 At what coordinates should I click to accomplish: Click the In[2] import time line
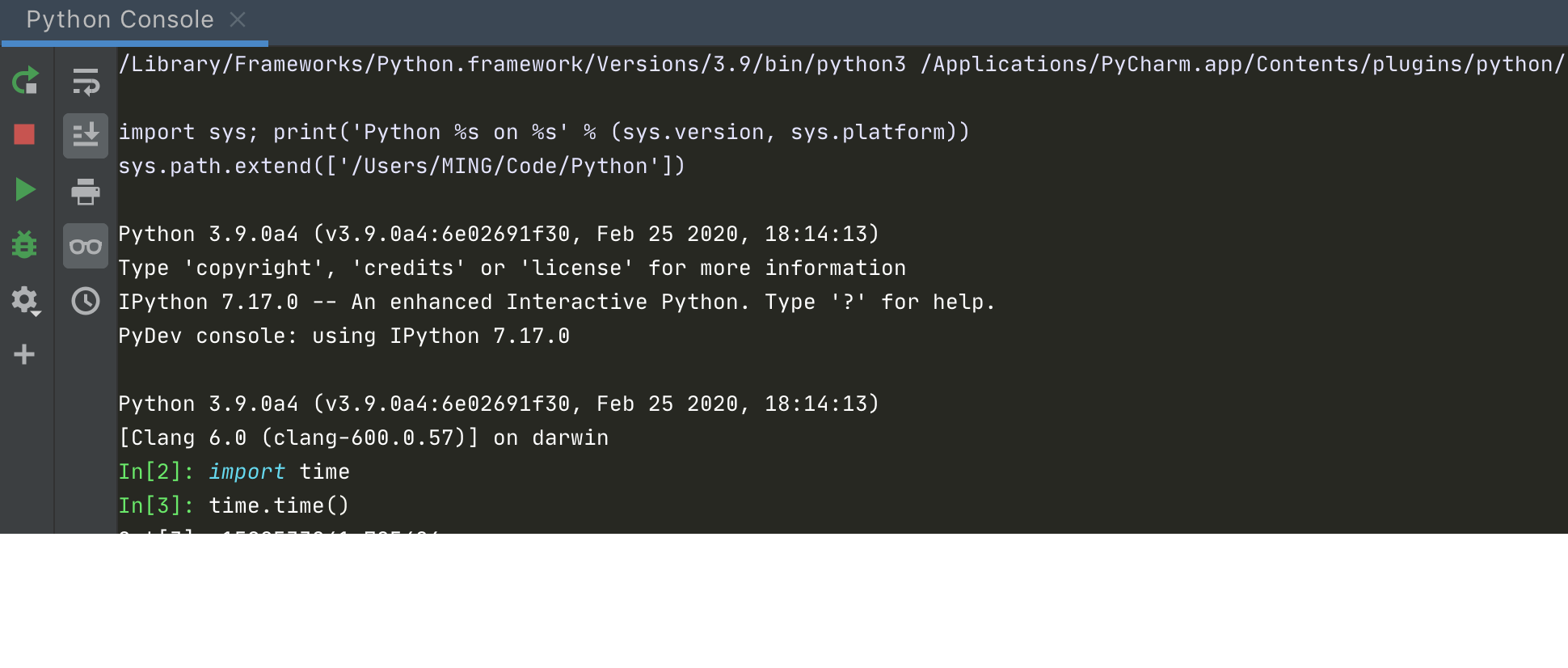pyautogui.click(x=234, y=471)
